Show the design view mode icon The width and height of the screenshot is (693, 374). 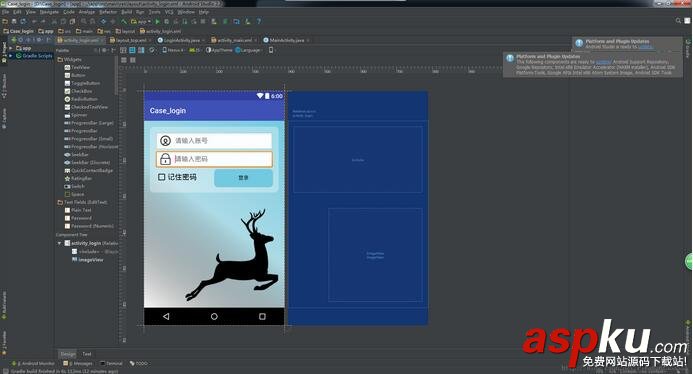pyautogui.click(x=124, y=50)
